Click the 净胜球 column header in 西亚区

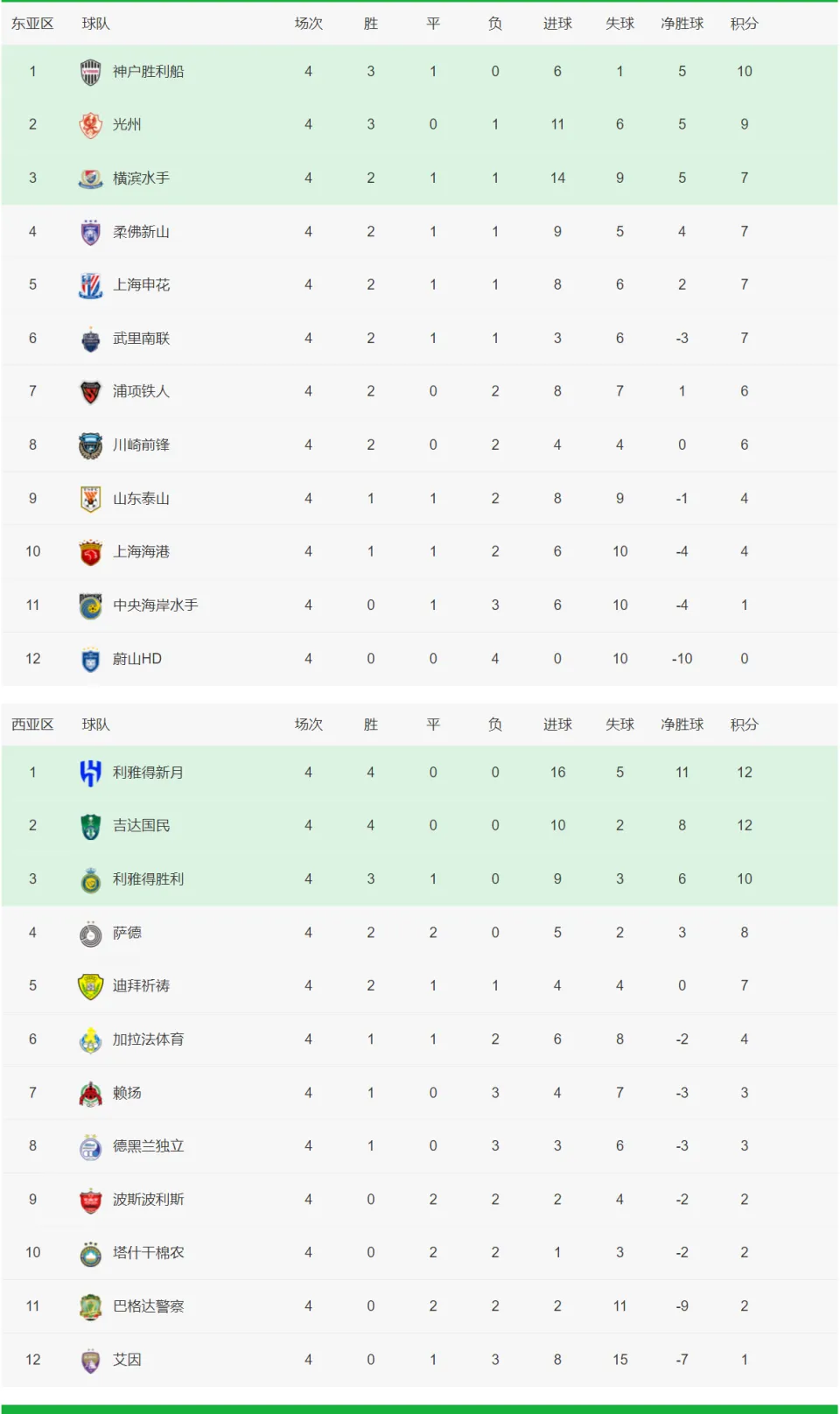682,724
